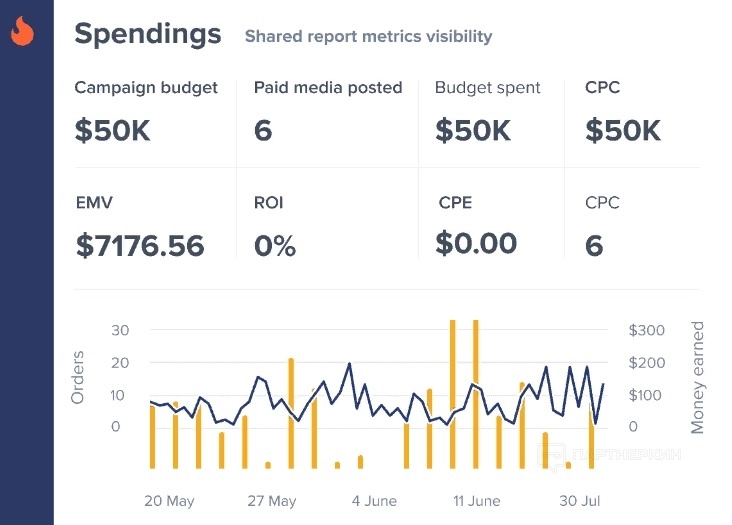Click the CPC metric showing 6
This screenshot has height=525, width=732.
(602, 226)
